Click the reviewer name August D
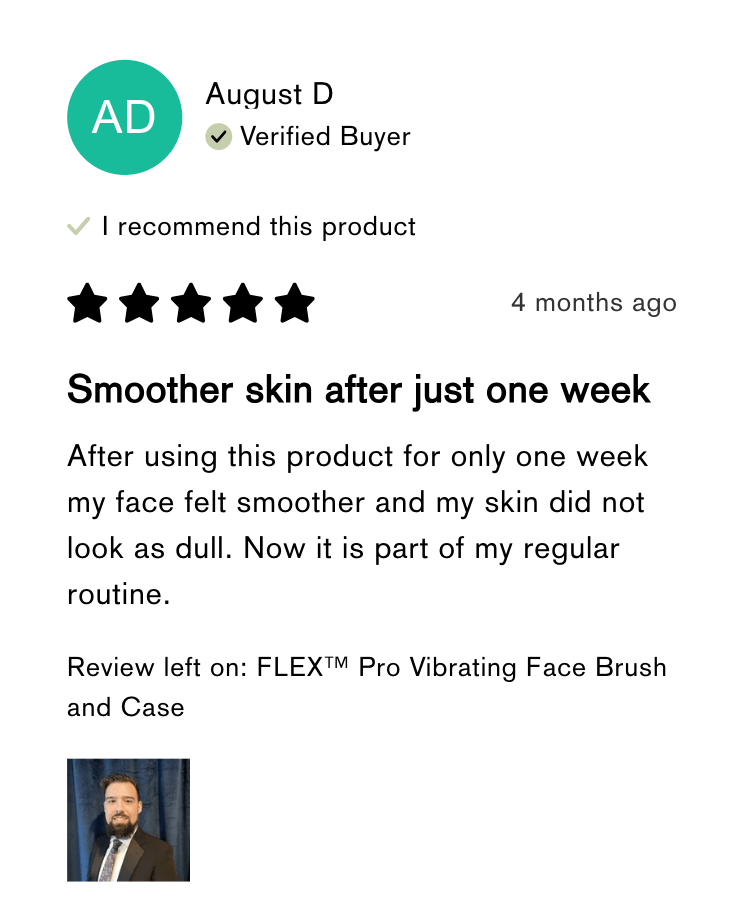 tap(269, 94)
